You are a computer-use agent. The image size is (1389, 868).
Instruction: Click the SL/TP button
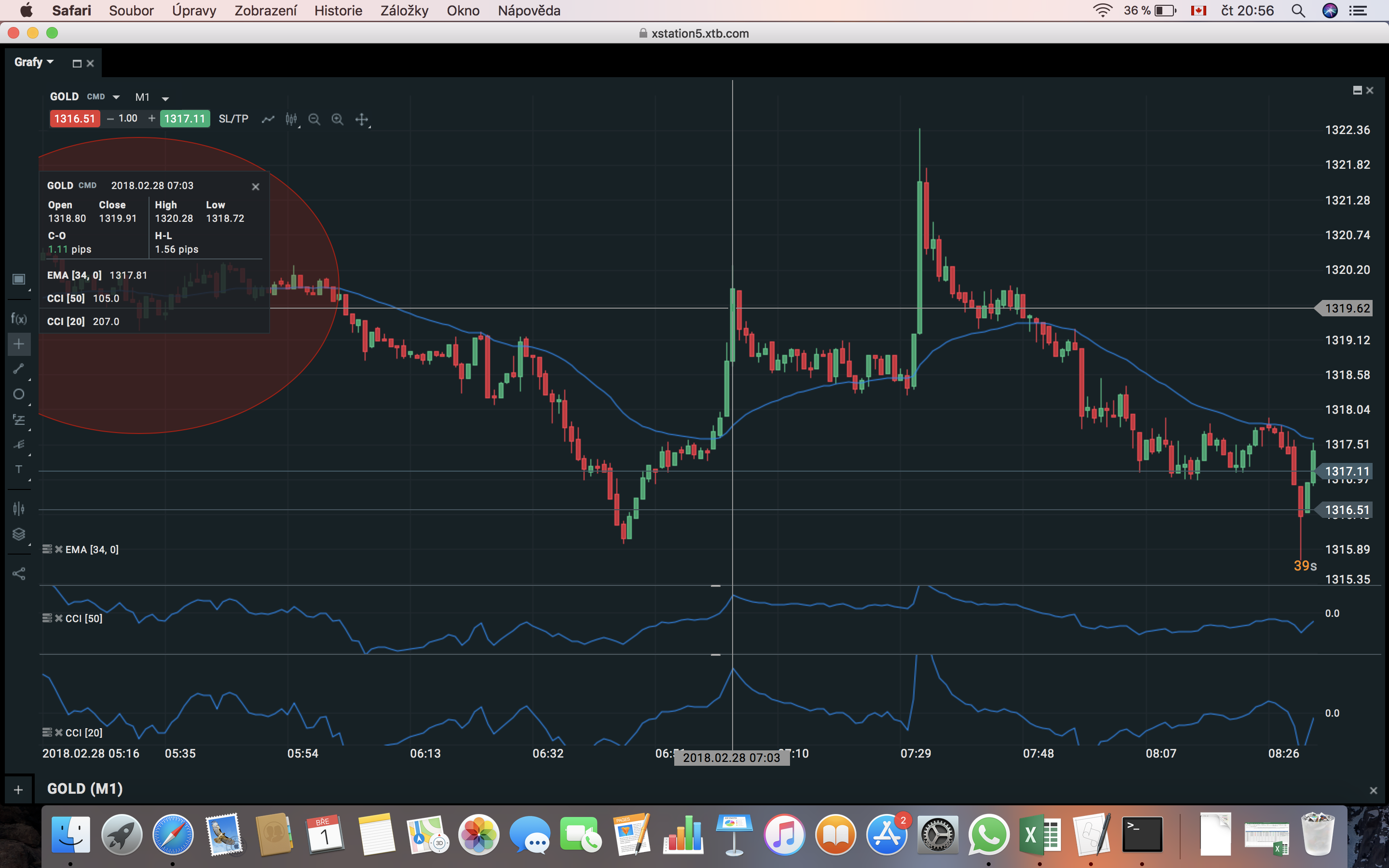pyautogui.click(x=233, y=119)
